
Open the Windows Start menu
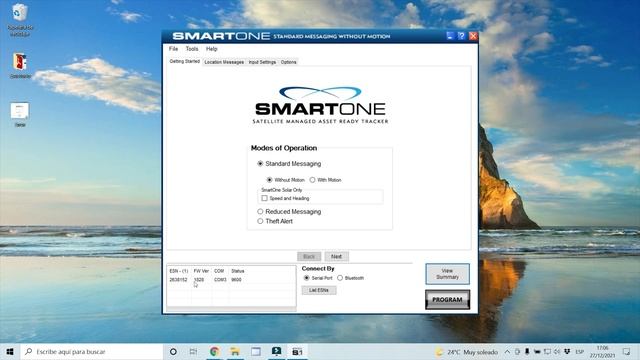click(9, 351)
